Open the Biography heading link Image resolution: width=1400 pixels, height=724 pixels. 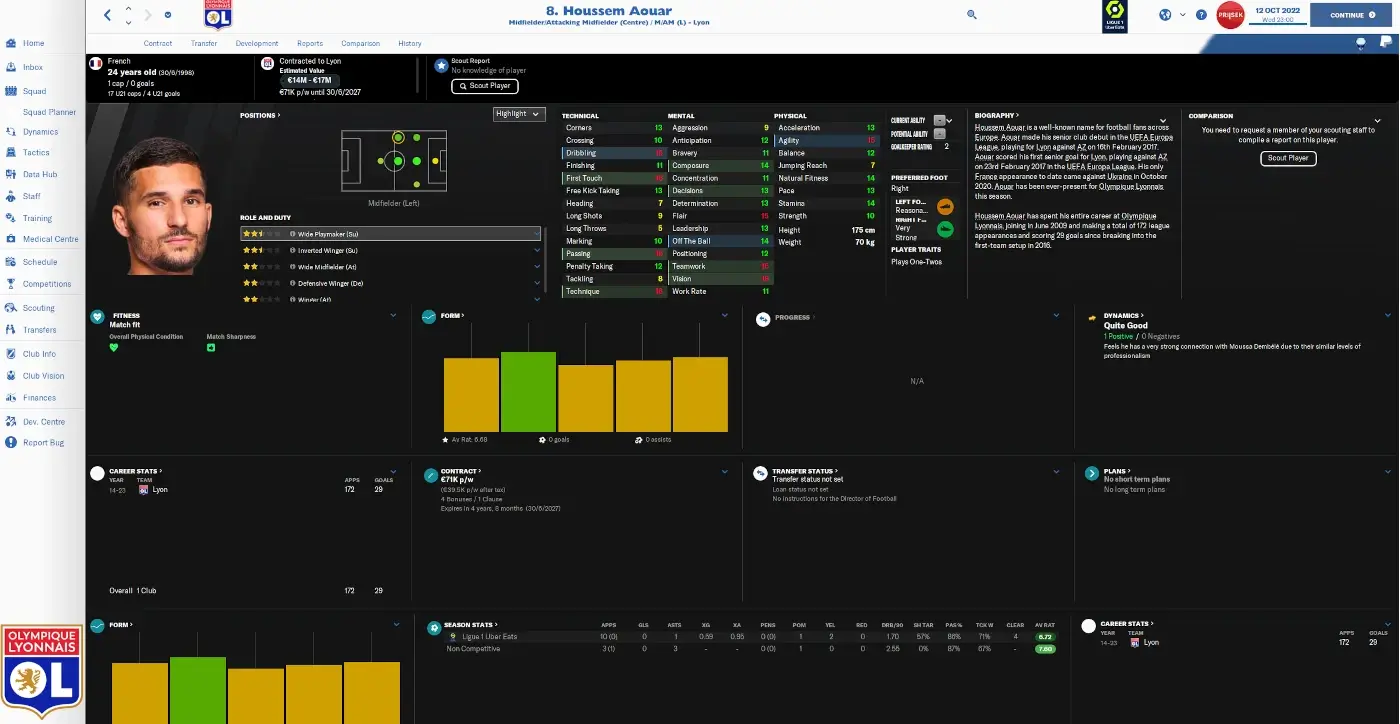tap(996, 116)
